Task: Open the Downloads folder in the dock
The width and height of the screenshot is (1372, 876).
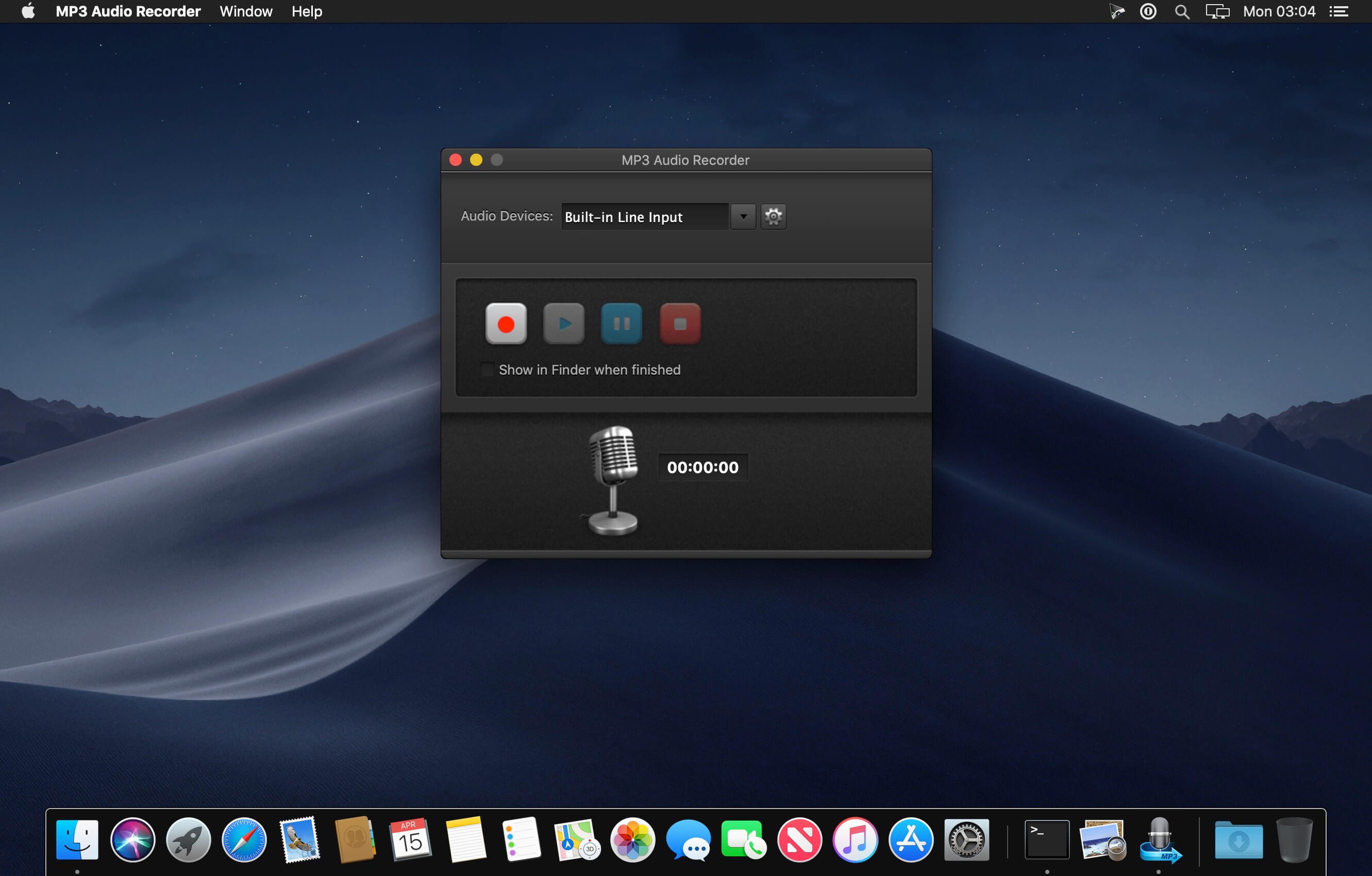Action: pos(1238,839)
